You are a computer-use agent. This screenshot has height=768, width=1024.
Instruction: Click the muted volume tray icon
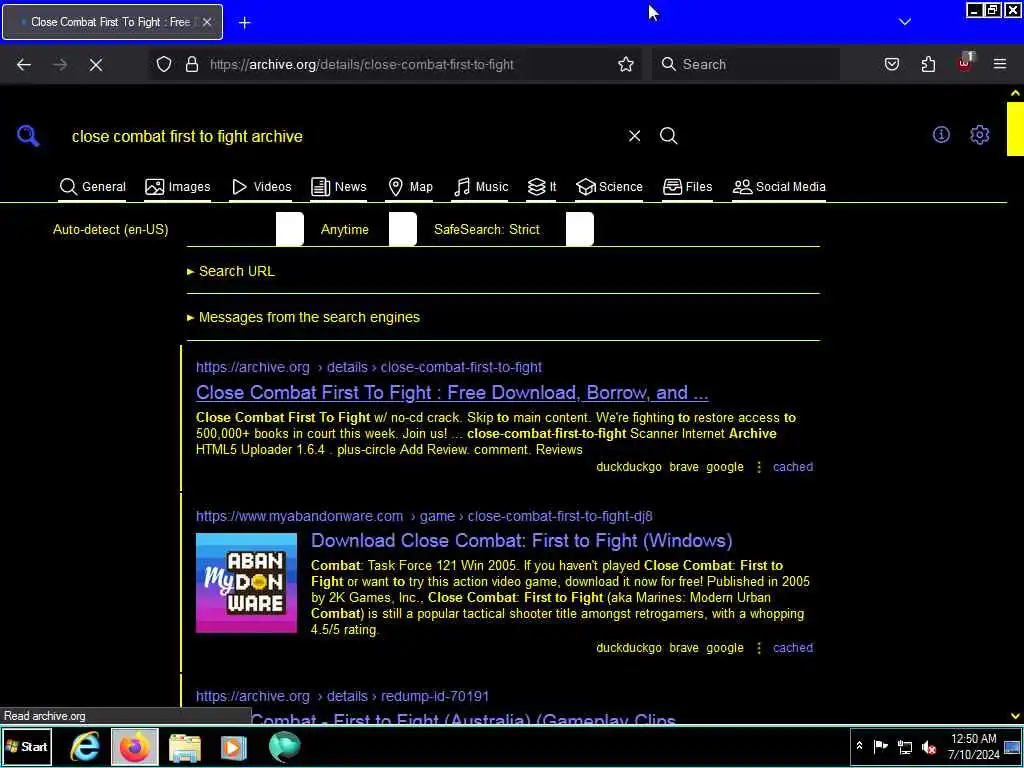[929, 746]
